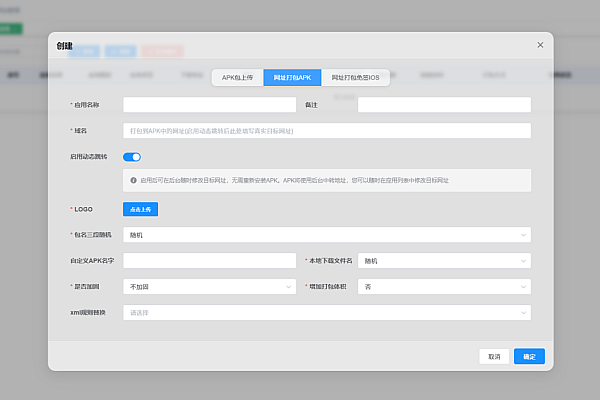600x400 pixels.
Task: Cancel the dialog with the 取消 button
Action: [494, 357]
